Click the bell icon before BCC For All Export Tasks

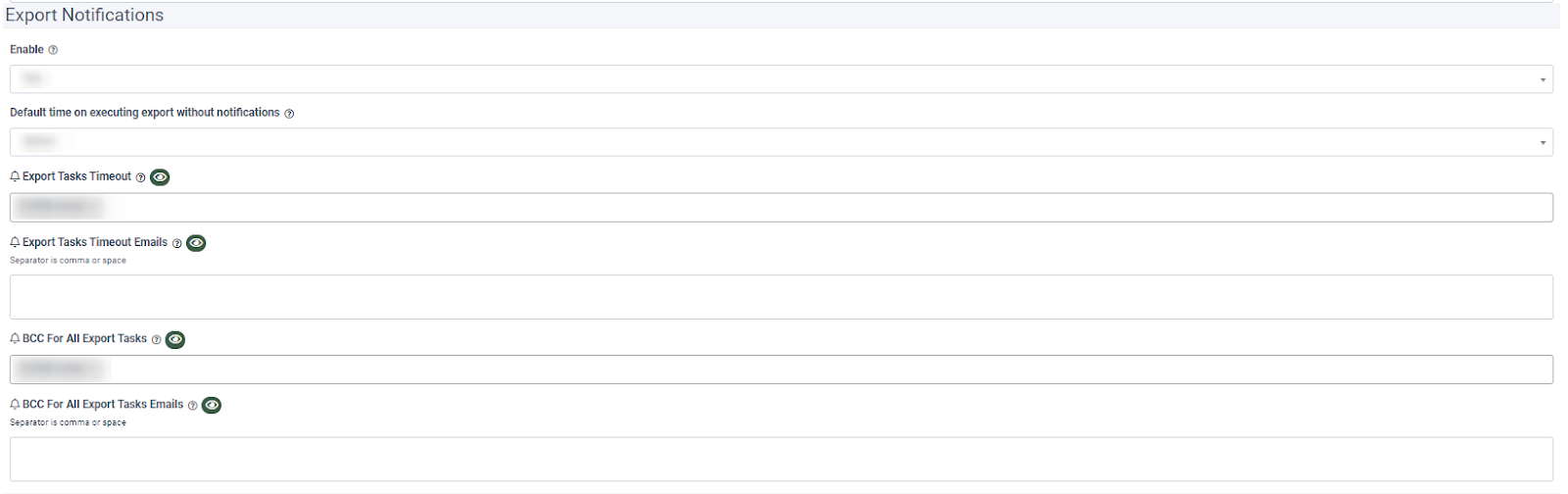tap(15, 338)
